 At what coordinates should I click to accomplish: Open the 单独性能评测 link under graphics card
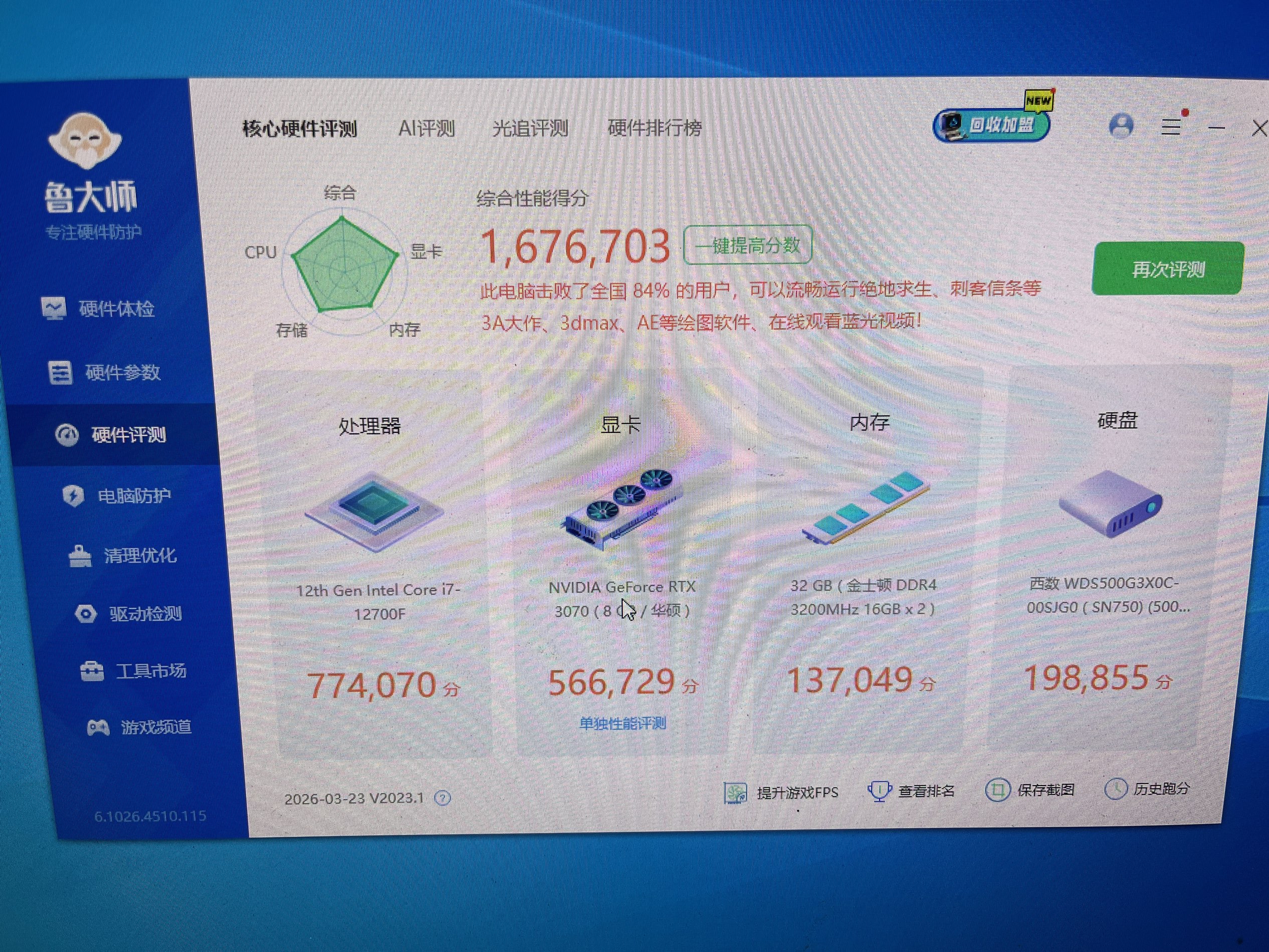622,723
